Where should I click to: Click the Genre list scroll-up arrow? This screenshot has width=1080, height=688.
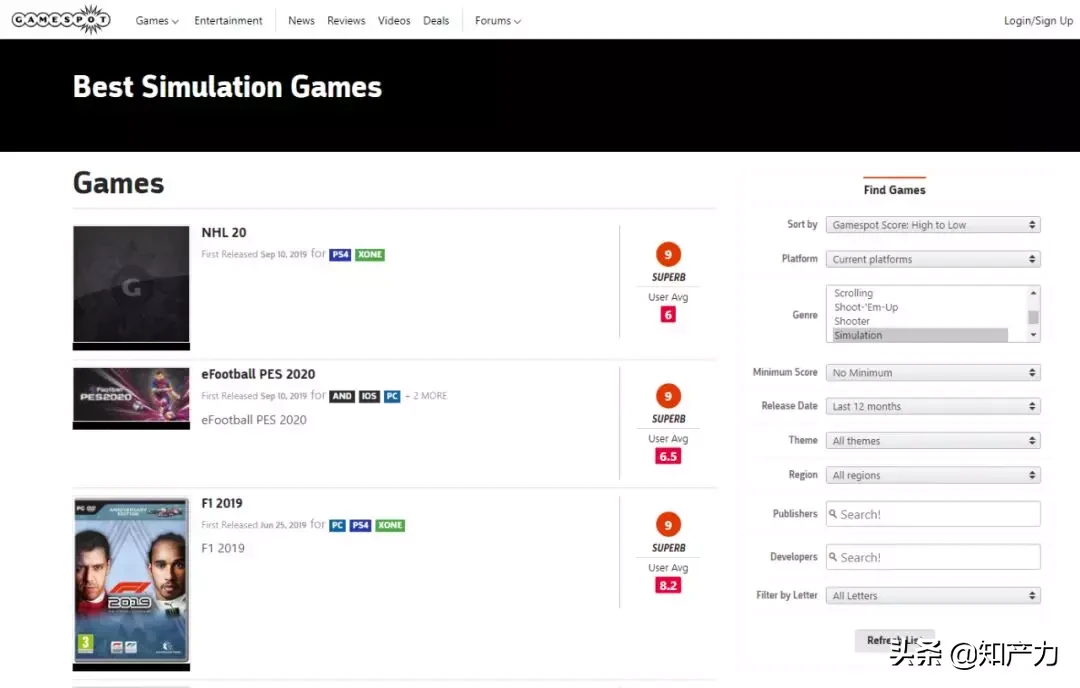click(x=1033, y=293)
